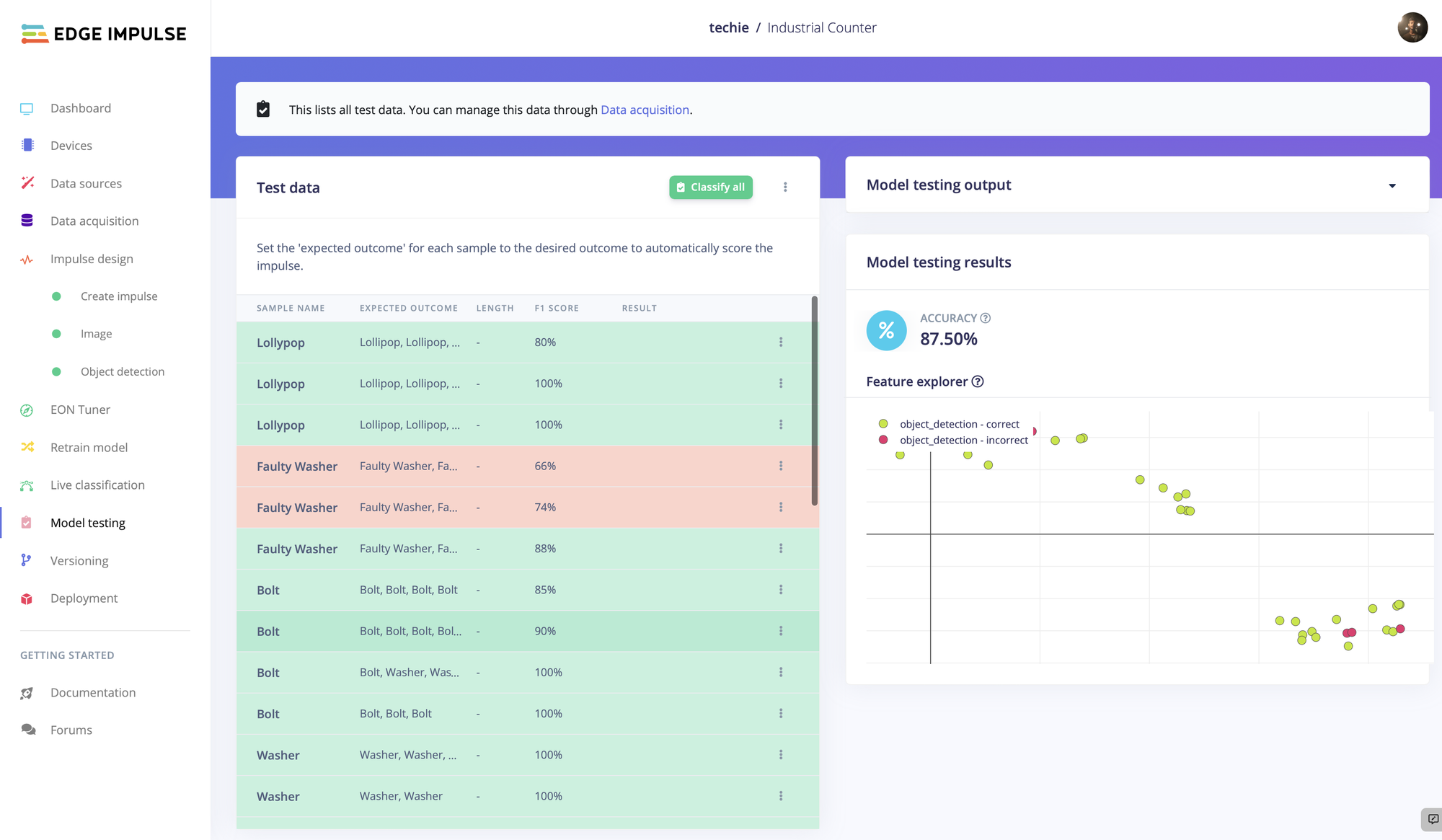Viewport: 1442px width, 840px height.
Task: Click the test data table scrollbar
Action: (x=815, y=400)
